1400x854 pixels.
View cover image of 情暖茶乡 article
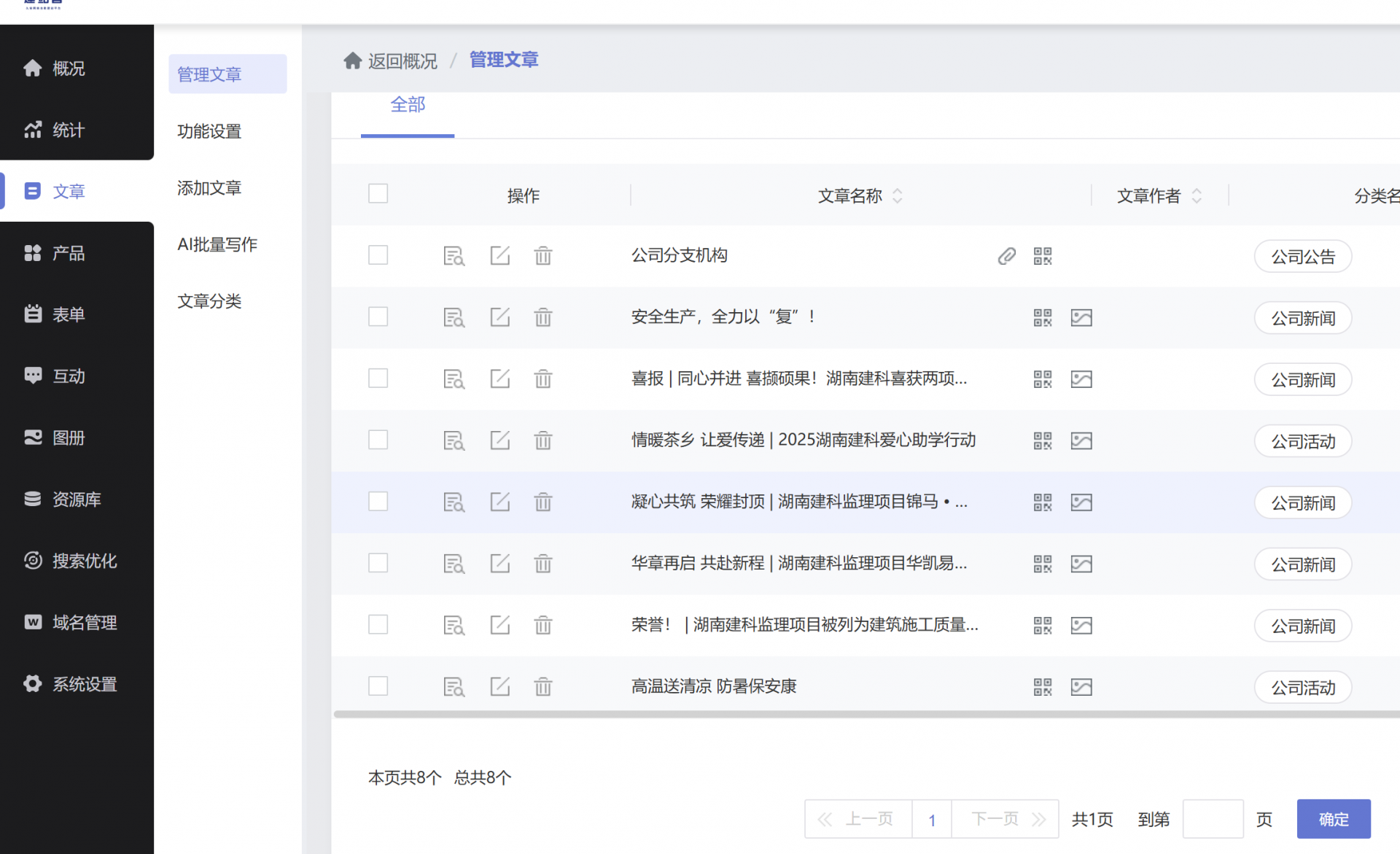coord(1081,440)
